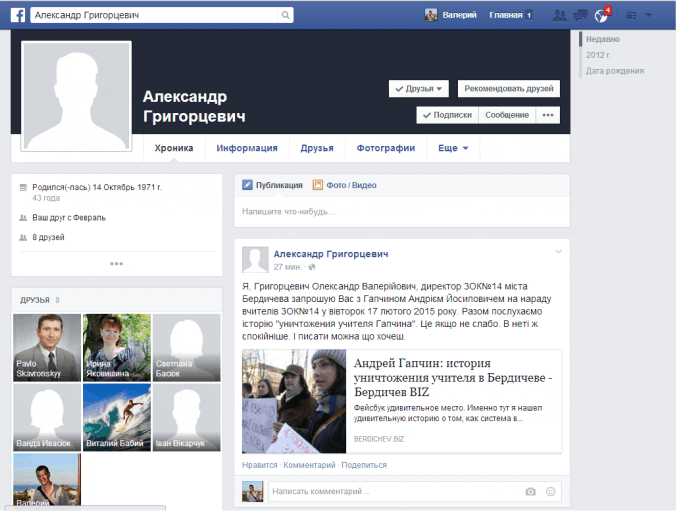This screenshot has width=676, height=511.
Task: Open emoji smiley icon in comment
Action: pyautogui.click(x=551, y=492)
